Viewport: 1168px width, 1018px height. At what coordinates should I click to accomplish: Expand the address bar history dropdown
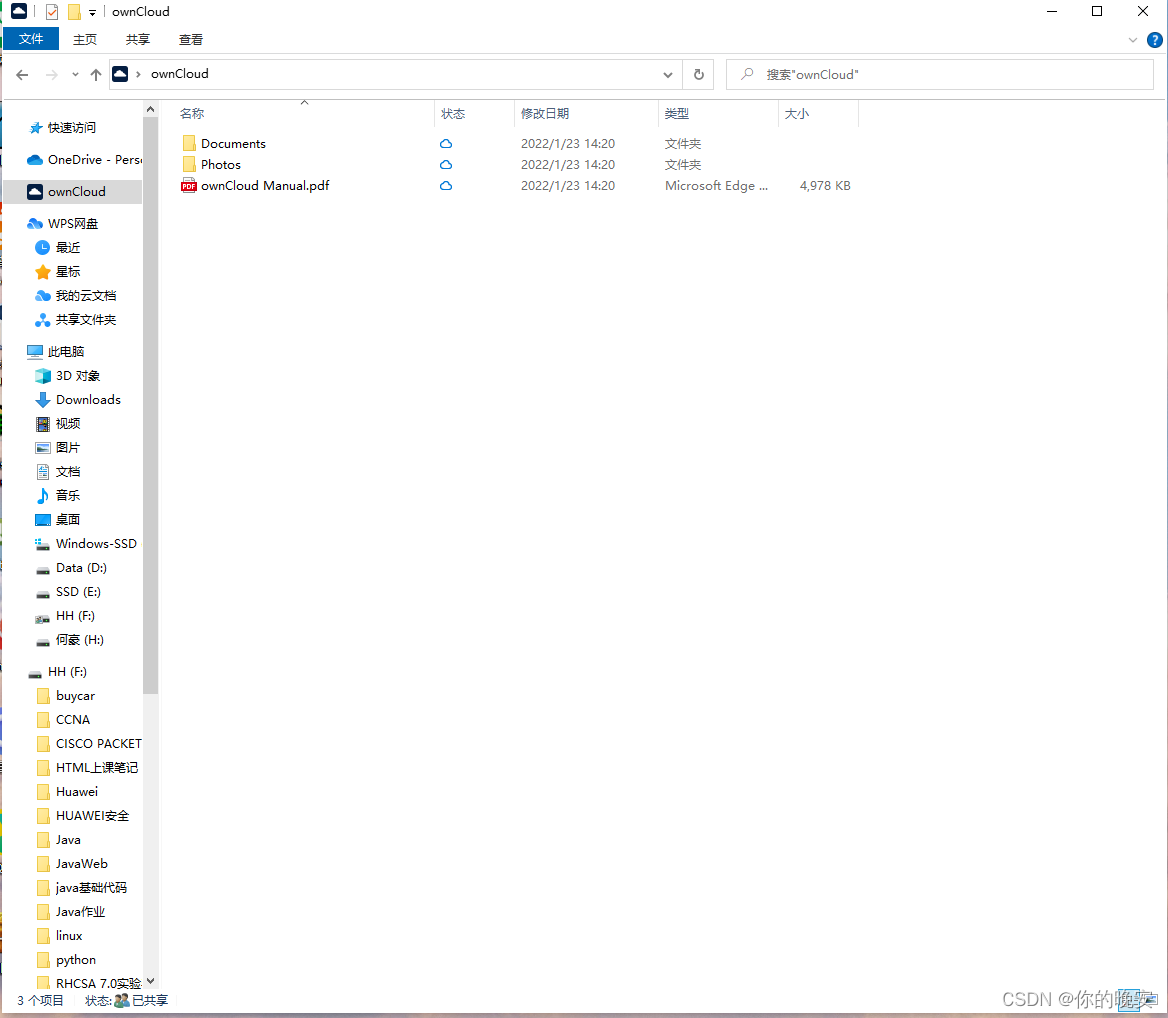[667, 74]
